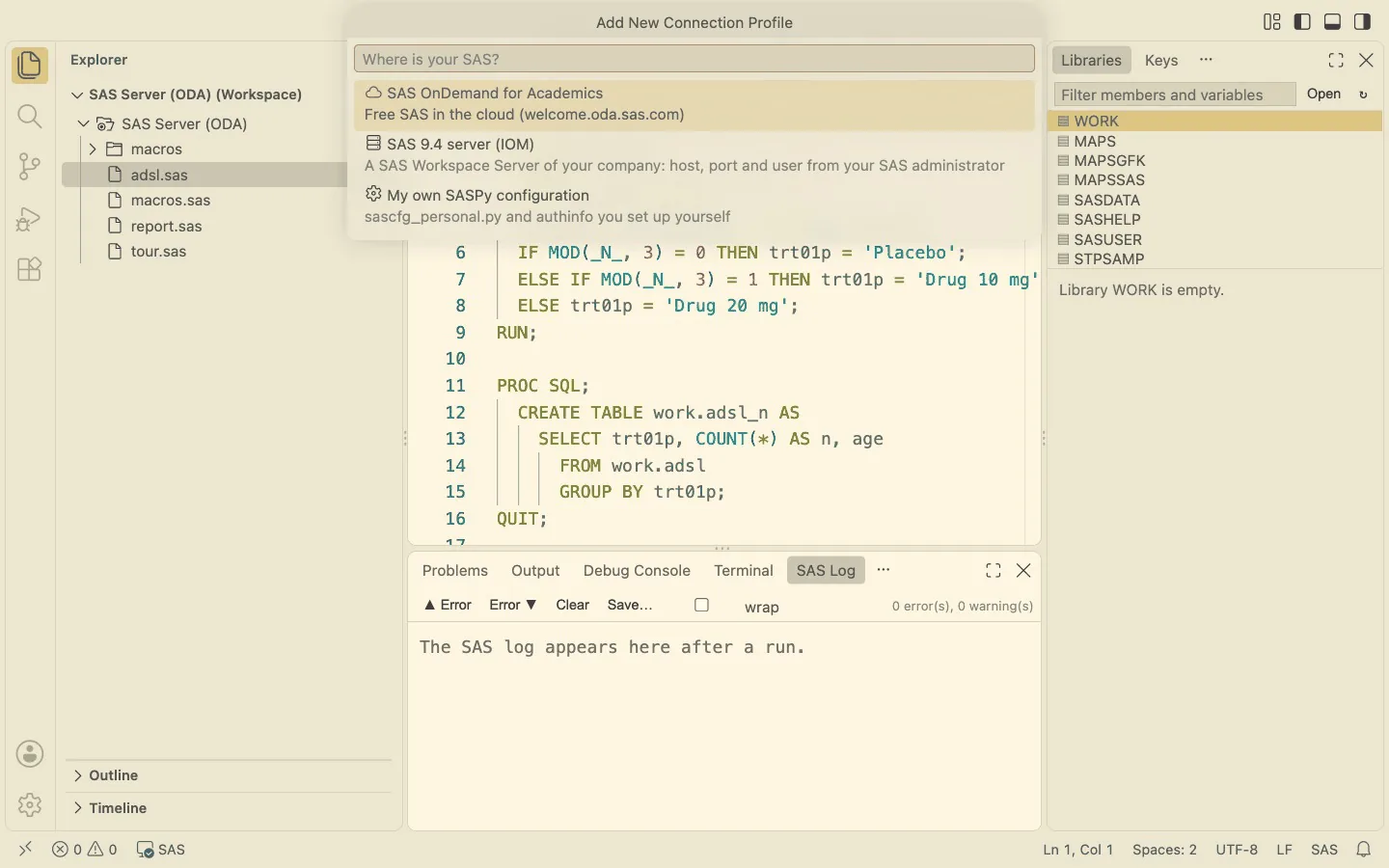Click Open button in Libraries panel
The image size is (1389, 868).
[x=1323, y=94]
